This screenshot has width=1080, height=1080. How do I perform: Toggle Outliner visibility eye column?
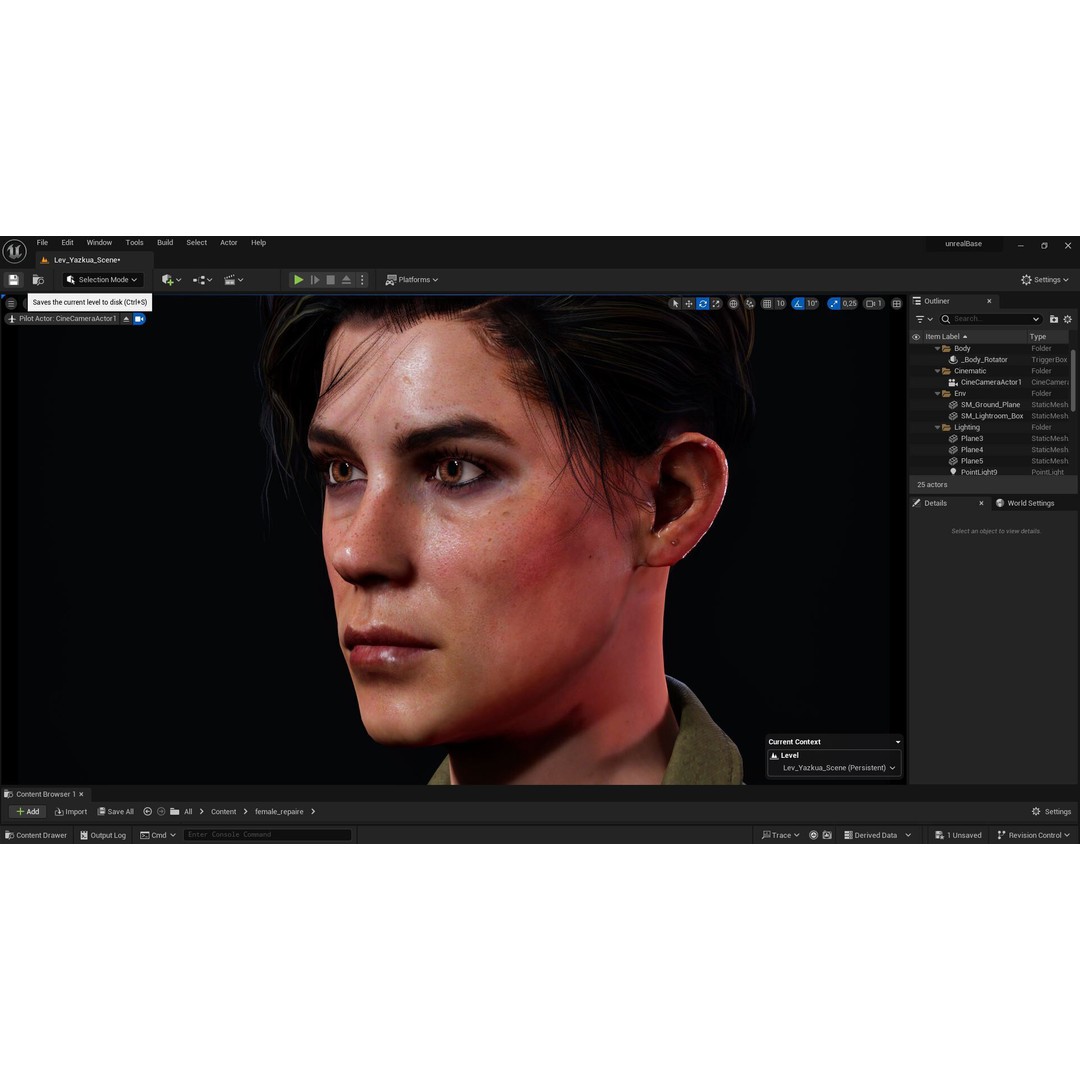click(x=916, y=337)
